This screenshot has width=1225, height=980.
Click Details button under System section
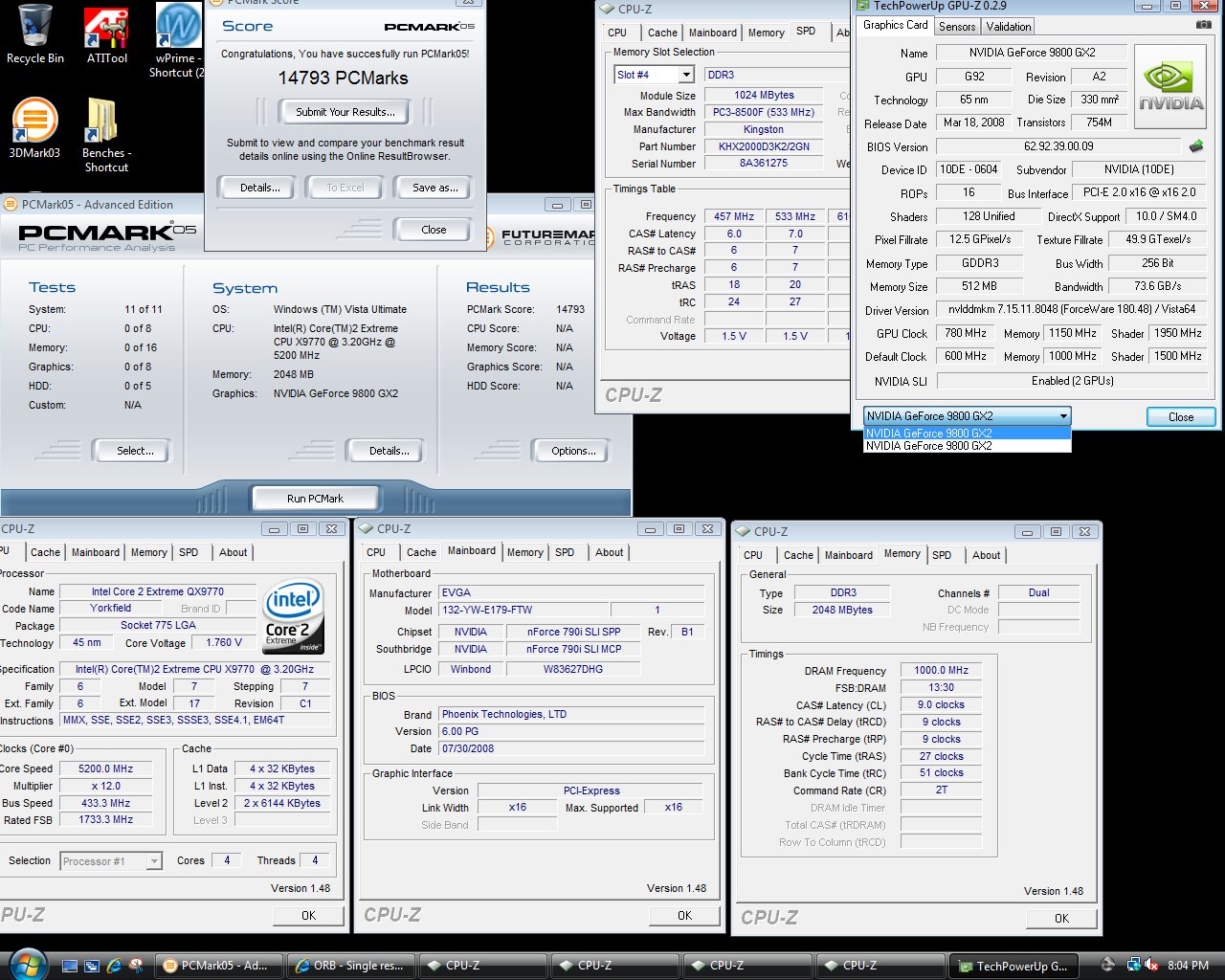tap(389, 451)
